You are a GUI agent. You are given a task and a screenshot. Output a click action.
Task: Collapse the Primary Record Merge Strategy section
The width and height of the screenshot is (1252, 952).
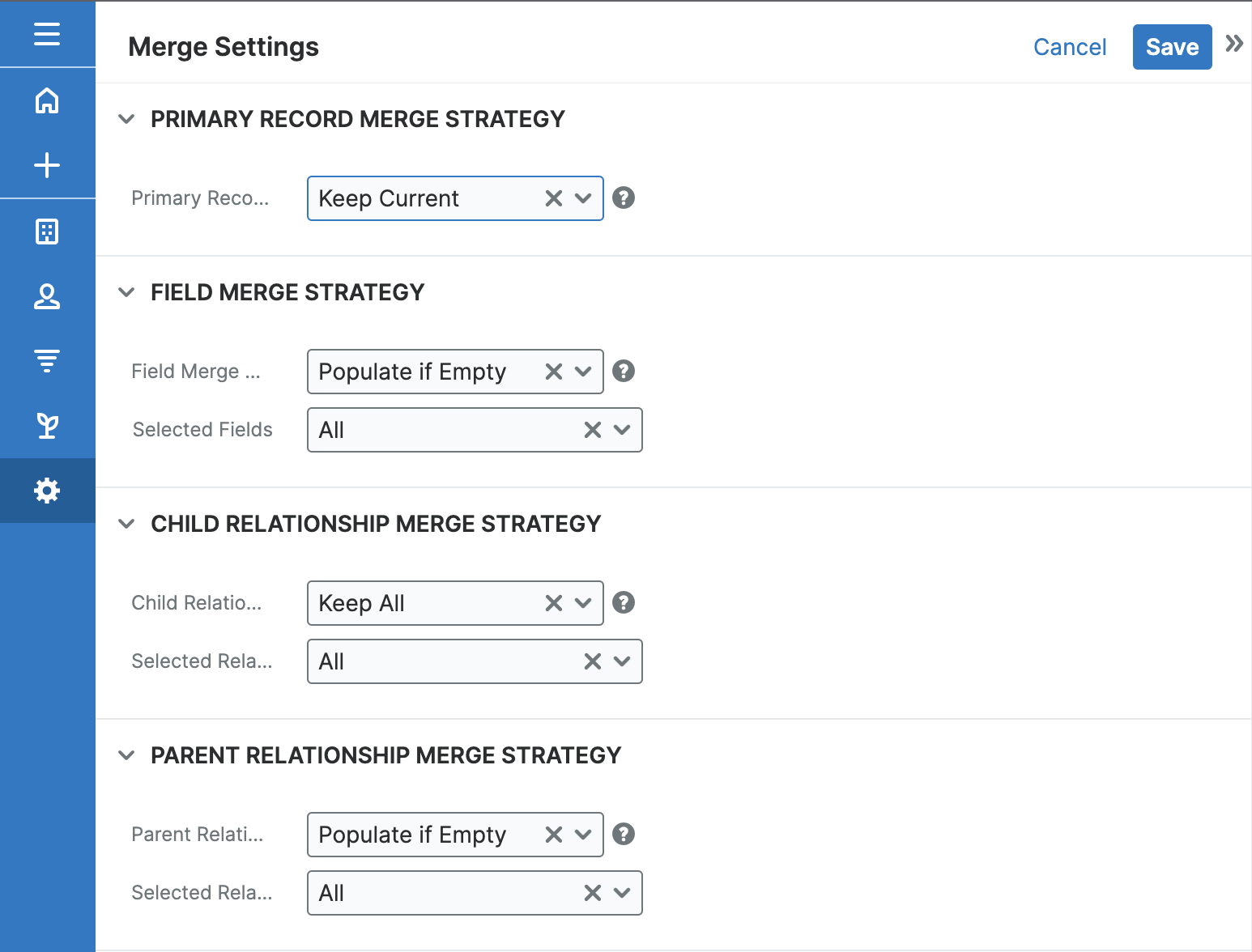tap(126, 119)
